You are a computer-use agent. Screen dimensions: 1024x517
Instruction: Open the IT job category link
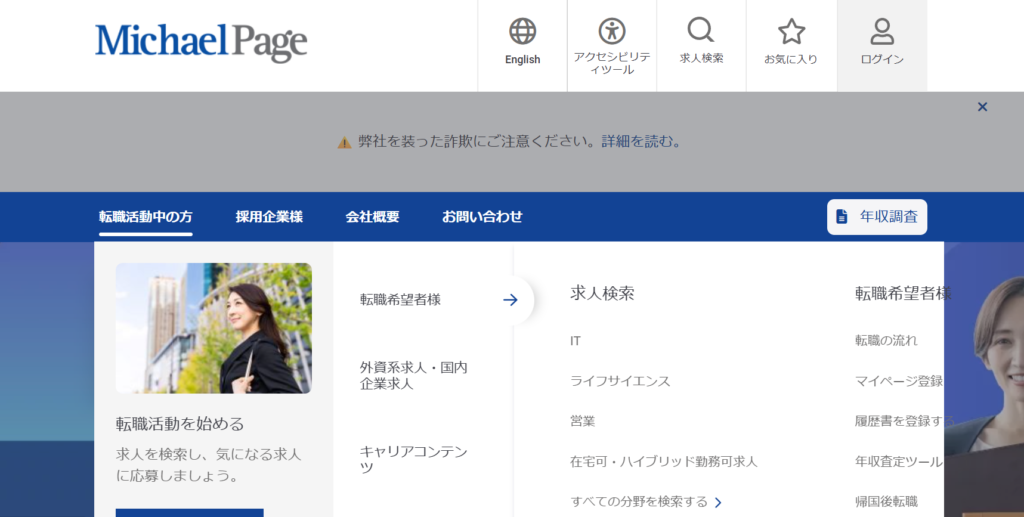(x=575, y=341)
